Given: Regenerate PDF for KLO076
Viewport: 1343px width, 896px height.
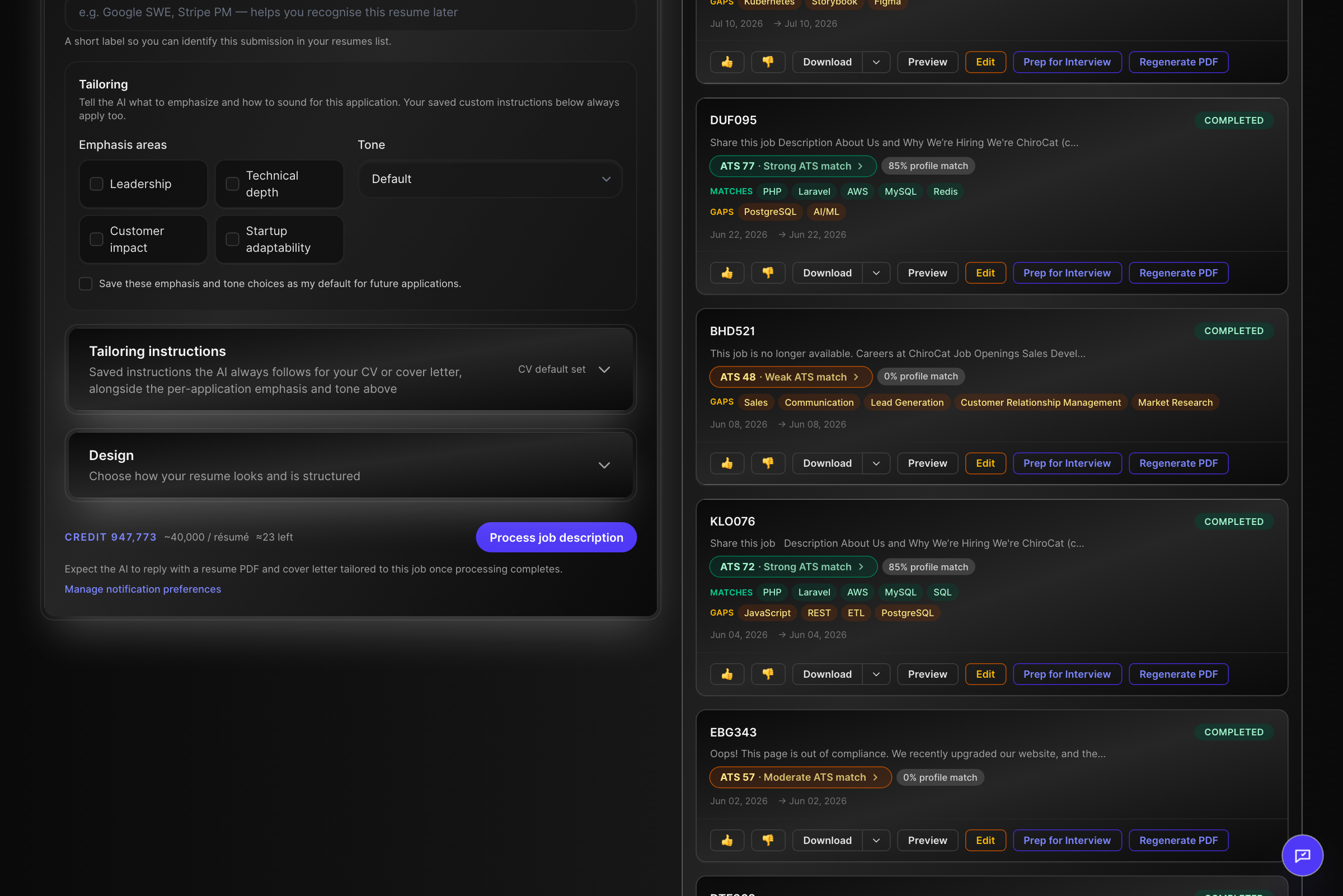Looking at the screenshot, I should [x=1178, y=674].
